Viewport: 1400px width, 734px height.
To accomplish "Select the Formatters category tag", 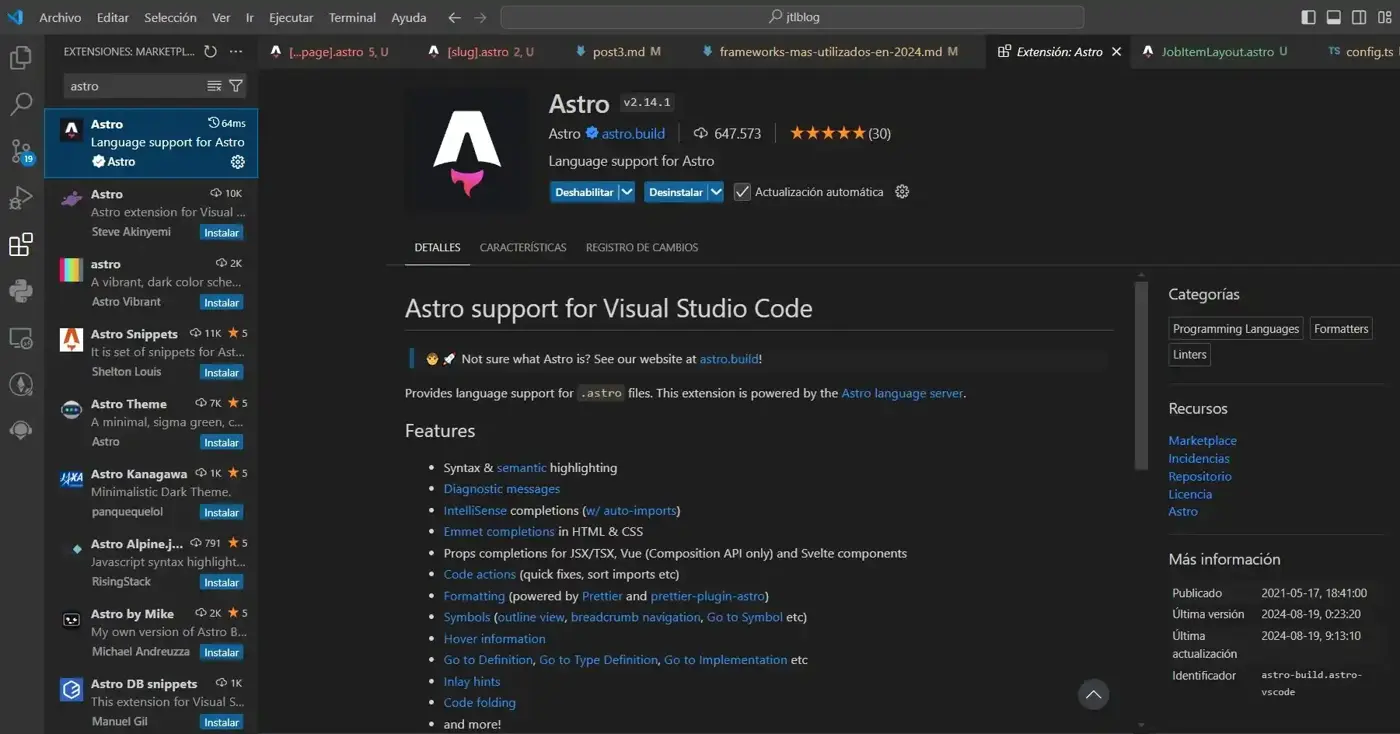I will 1341,329.
